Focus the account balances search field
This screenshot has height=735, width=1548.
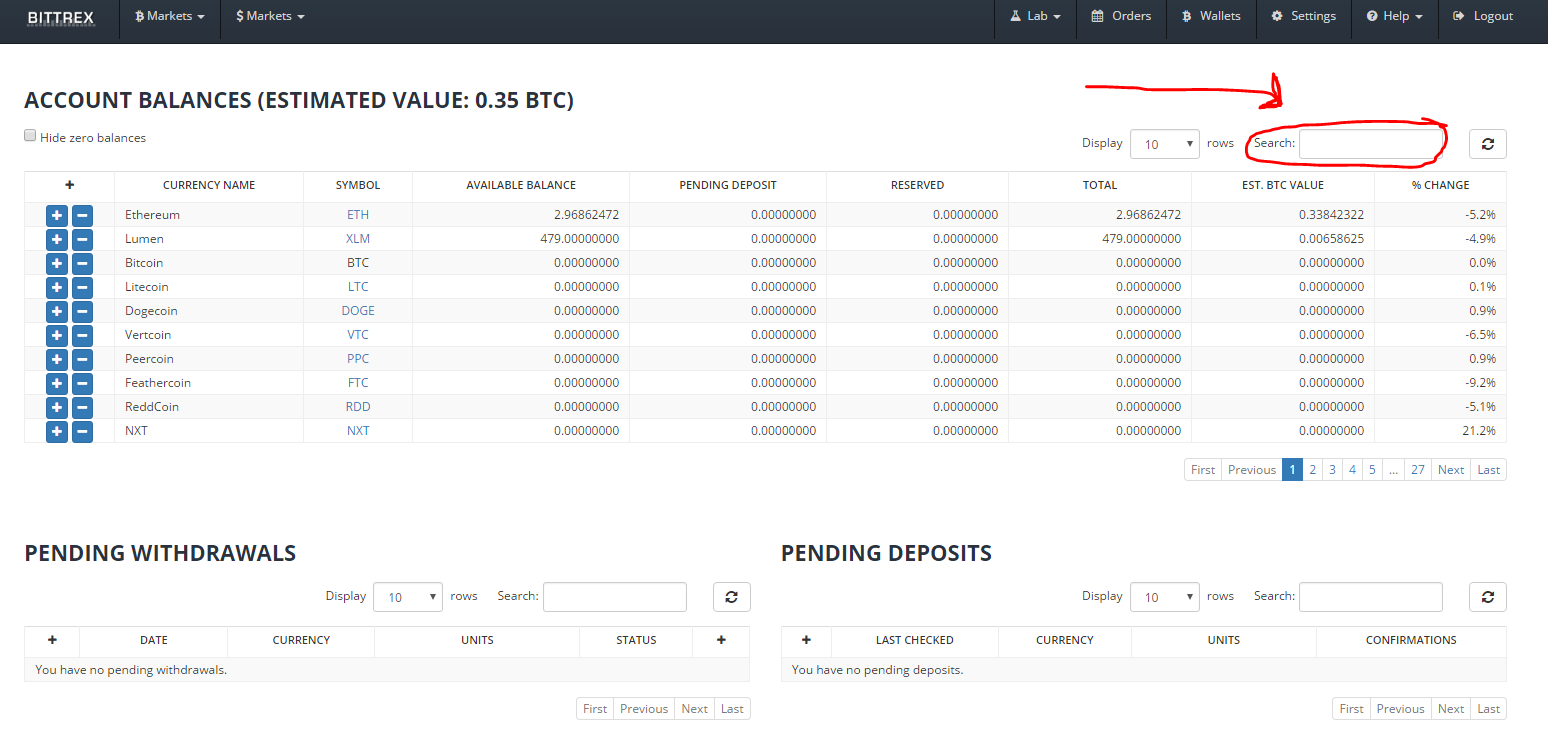tap(1371, 144)
